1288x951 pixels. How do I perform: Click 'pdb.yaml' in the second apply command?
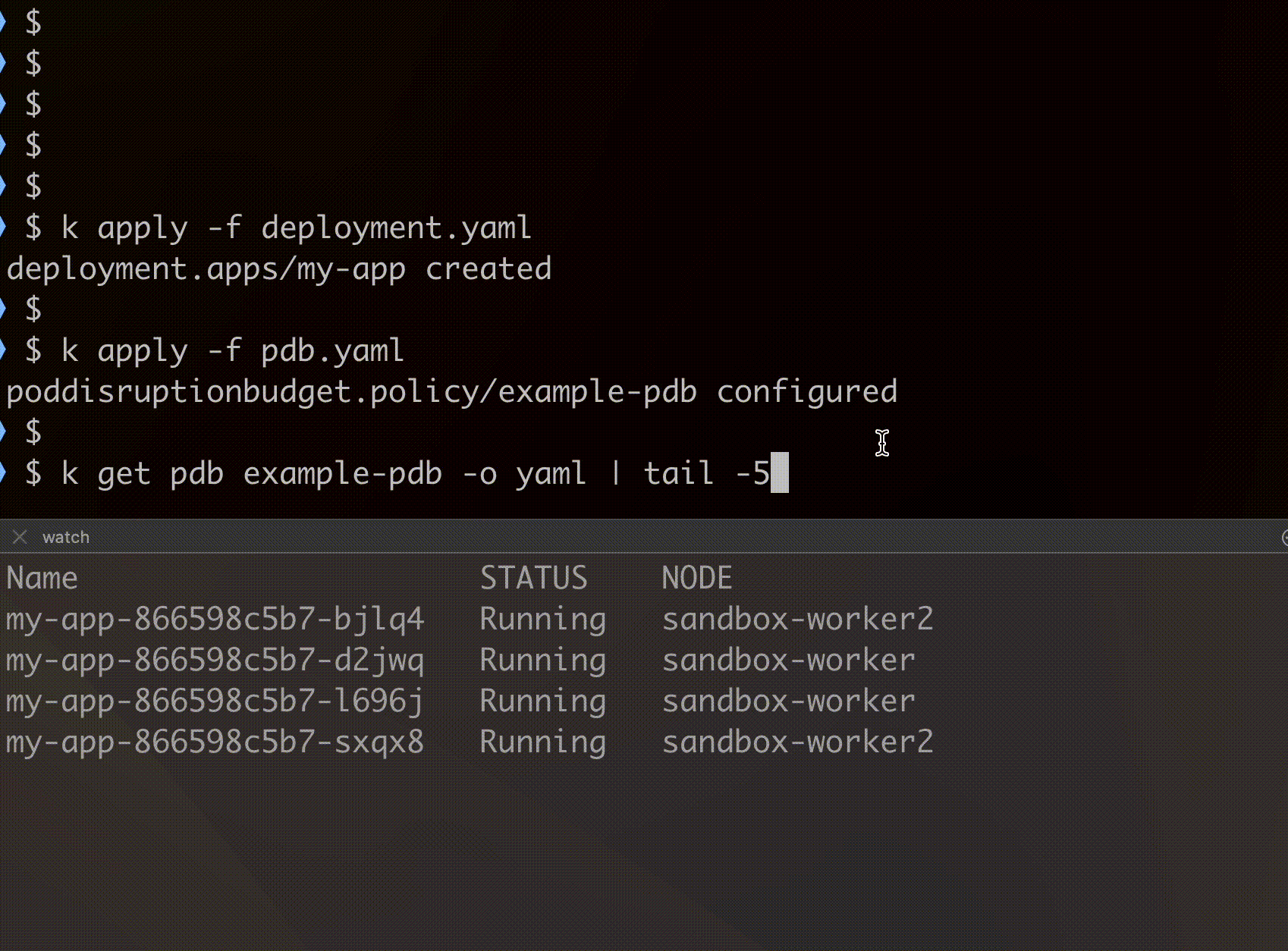click(332, 350)
